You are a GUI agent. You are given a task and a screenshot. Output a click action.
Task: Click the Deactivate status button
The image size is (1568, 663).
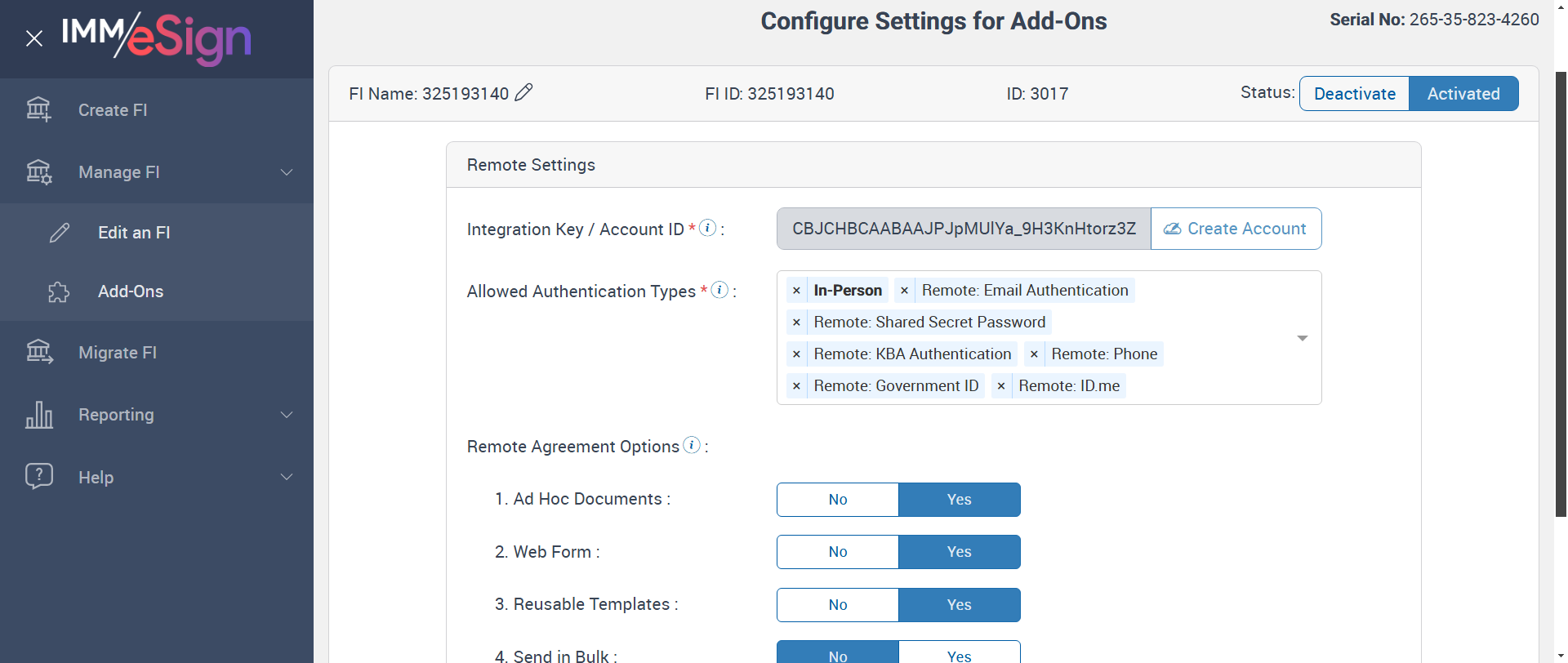click(1354, 94)
